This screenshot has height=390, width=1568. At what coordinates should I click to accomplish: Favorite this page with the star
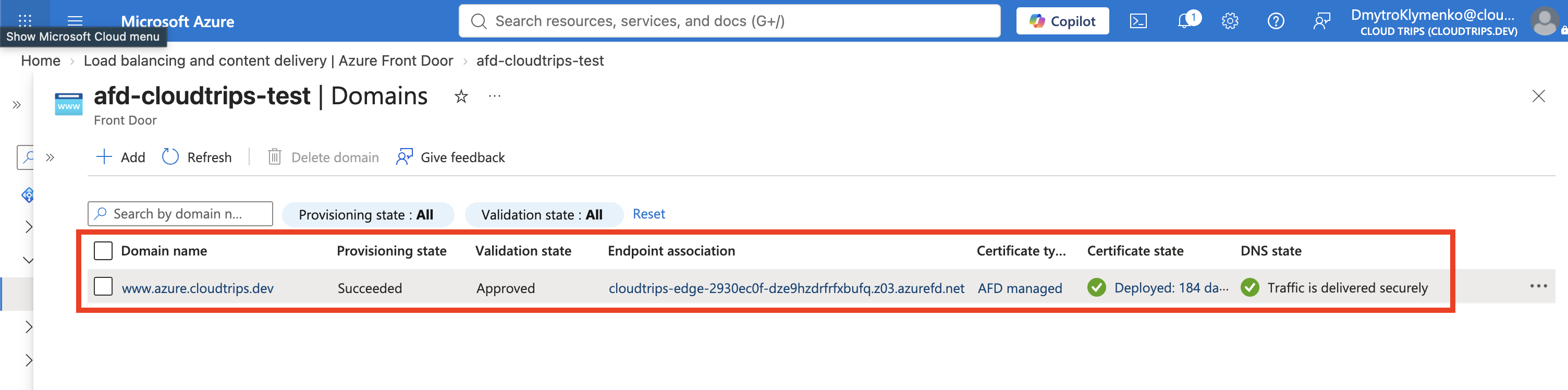(x=461, y=96)
